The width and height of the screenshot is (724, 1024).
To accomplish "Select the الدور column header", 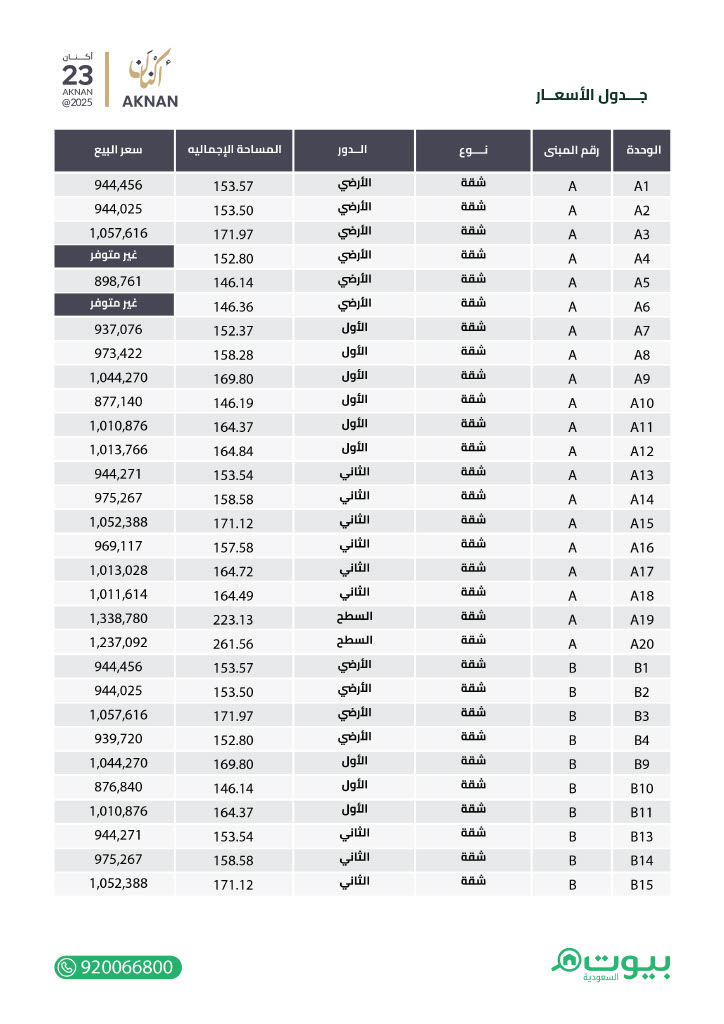I will tap(354, 150).
